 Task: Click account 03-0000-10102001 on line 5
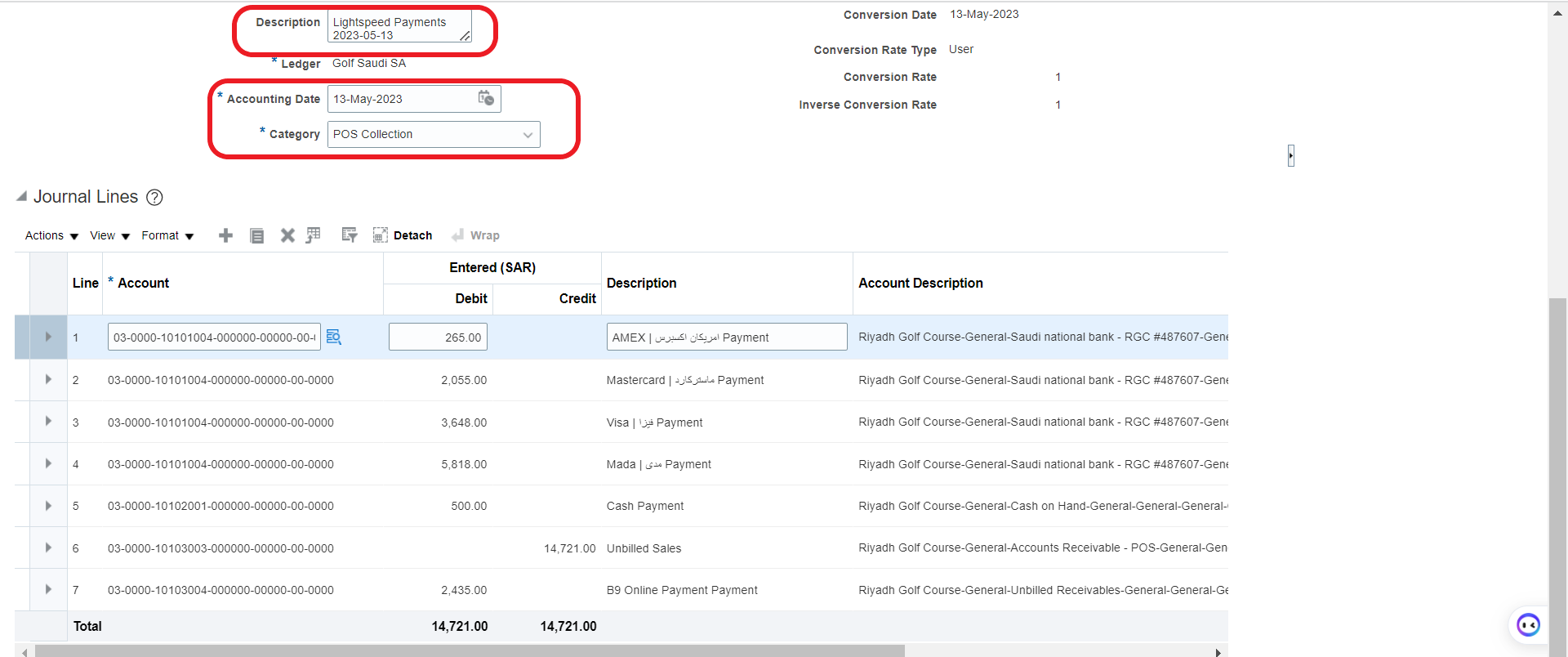click(x=220, y=506)
